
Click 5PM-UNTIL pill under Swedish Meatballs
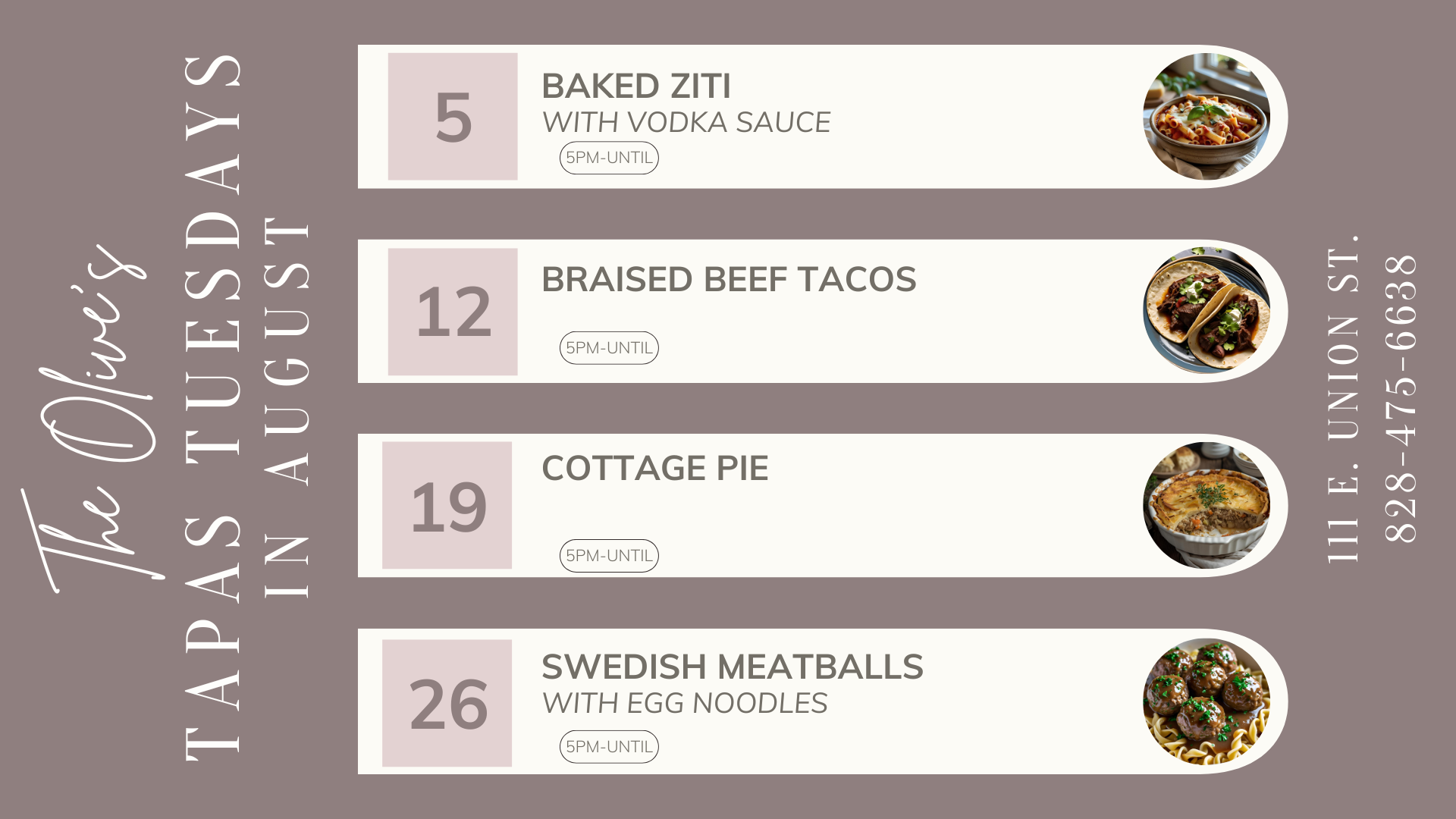point(609,747)
